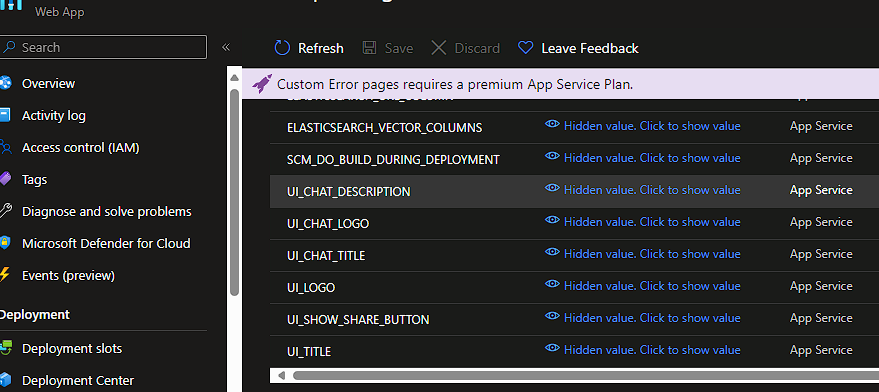
Task: Select the UI_CHAT_DESCRIPTION setting name
Action: tap(349, 192)
